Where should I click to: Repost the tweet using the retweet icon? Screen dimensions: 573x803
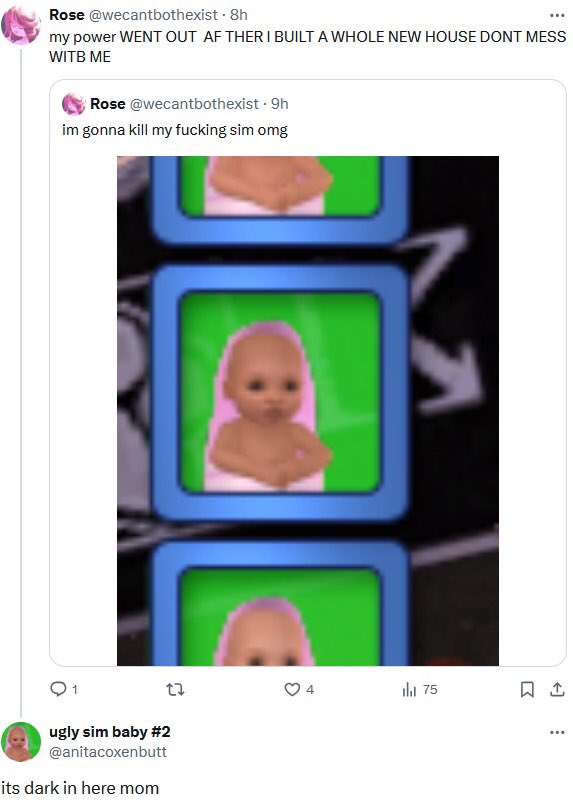coord(176,689)
